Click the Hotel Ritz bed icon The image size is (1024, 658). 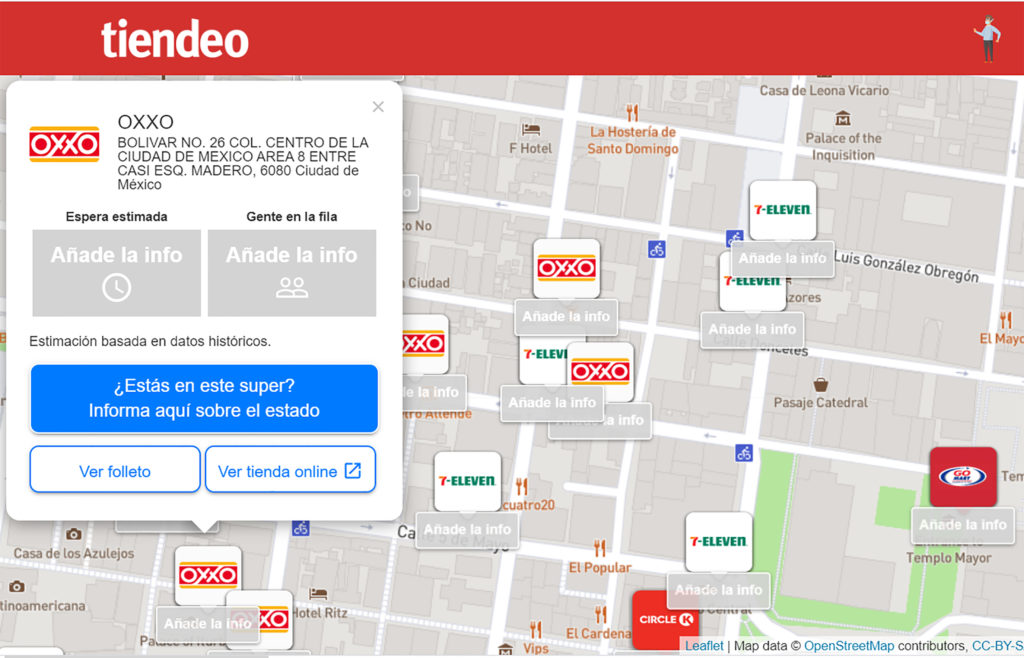pyautogui.click(x=318, y=594)
